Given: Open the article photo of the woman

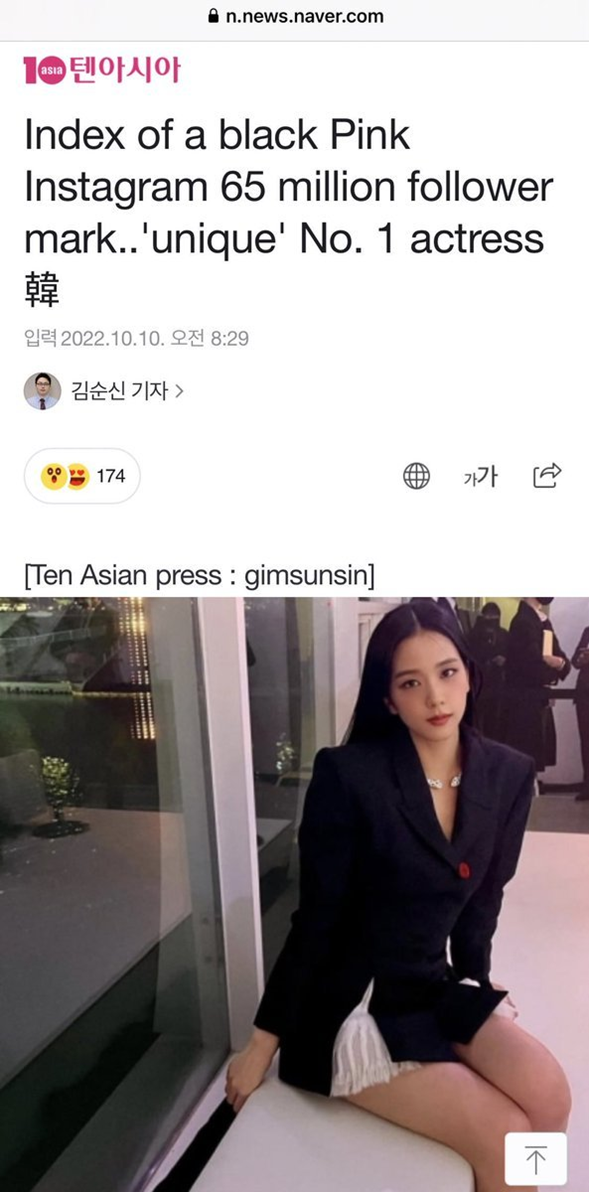Looking at the screenshot, I should click(x=294, y=894).
